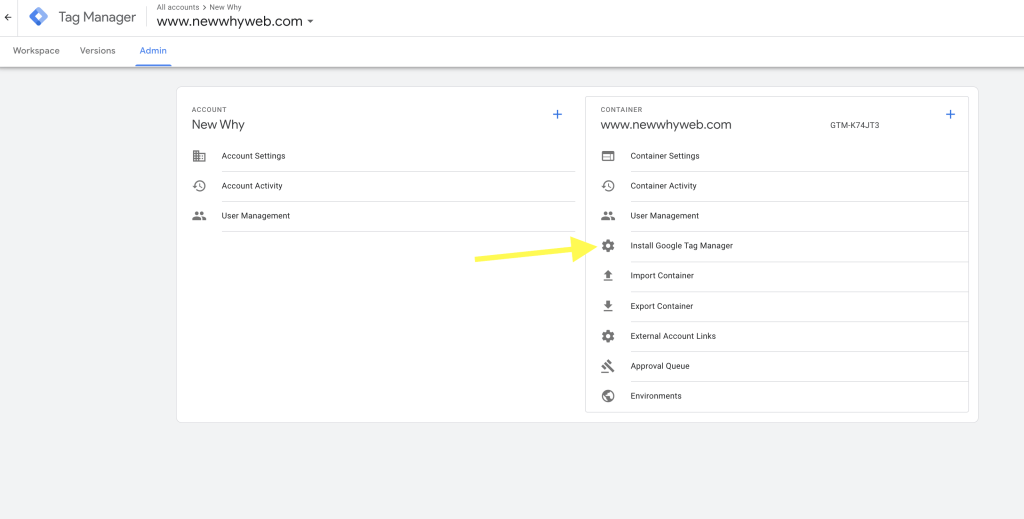This screenshot has height=519, width=1024.
Task: Switch to the Versions tab
Action: click(97, 51)
